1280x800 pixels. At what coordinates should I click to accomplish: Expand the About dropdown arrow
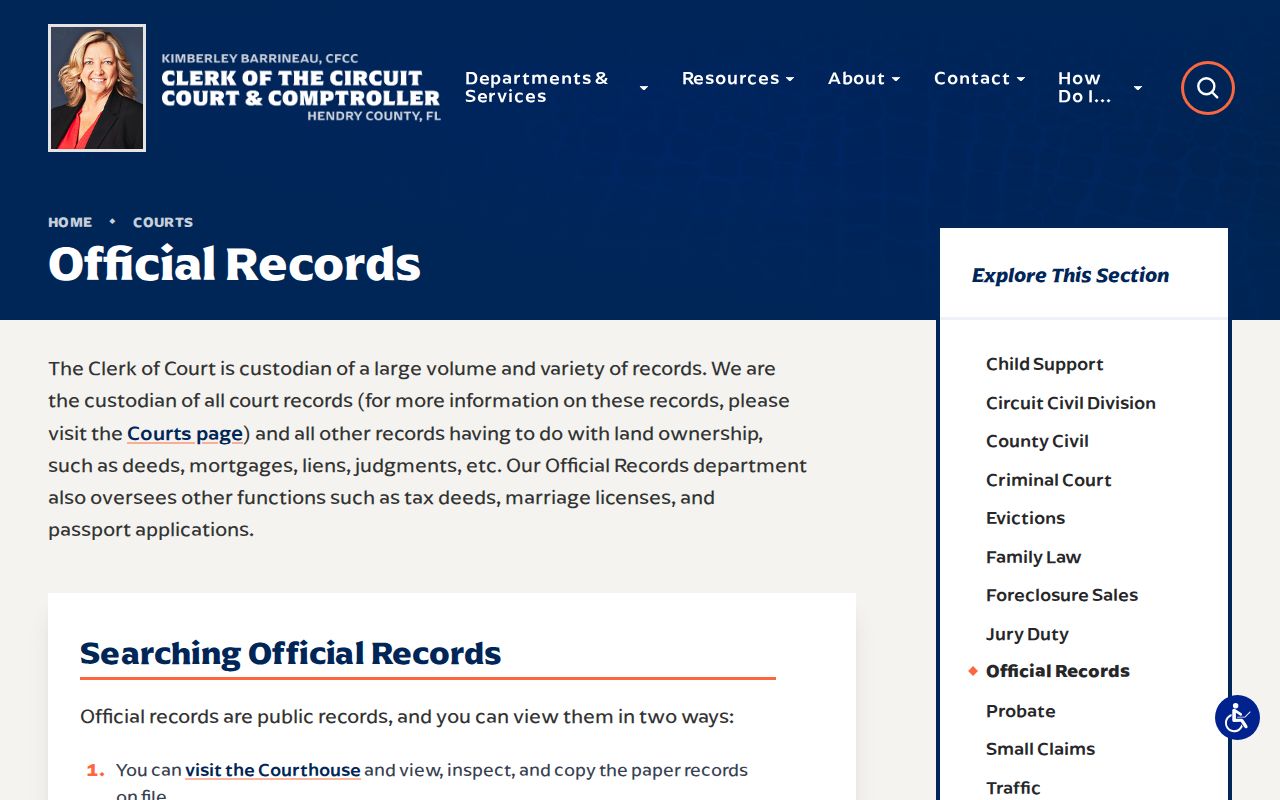pyautogui.click(x=896, y=79)
